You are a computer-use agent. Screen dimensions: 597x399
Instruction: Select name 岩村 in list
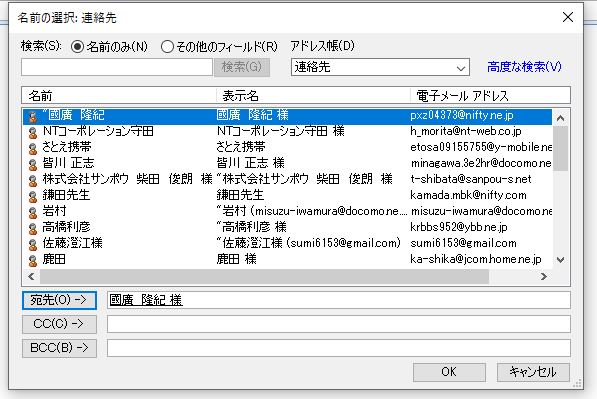click(54, 211)
